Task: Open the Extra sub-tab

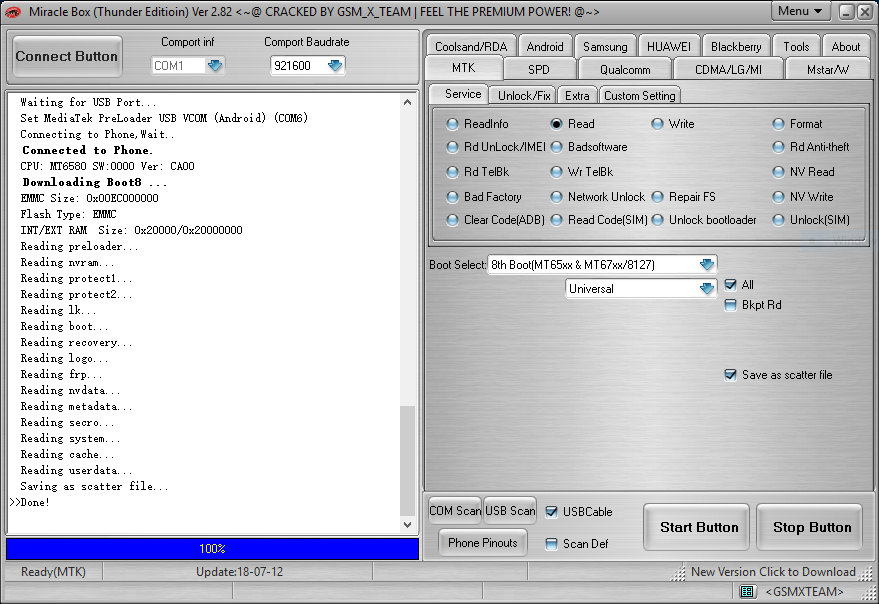Action: [x=577, y=95]
